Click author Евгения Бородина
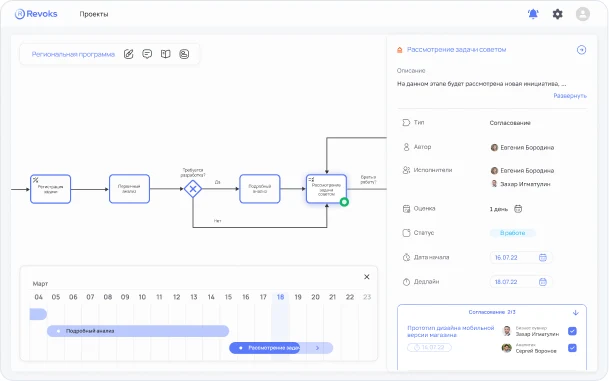 click(x=522, y=148)
